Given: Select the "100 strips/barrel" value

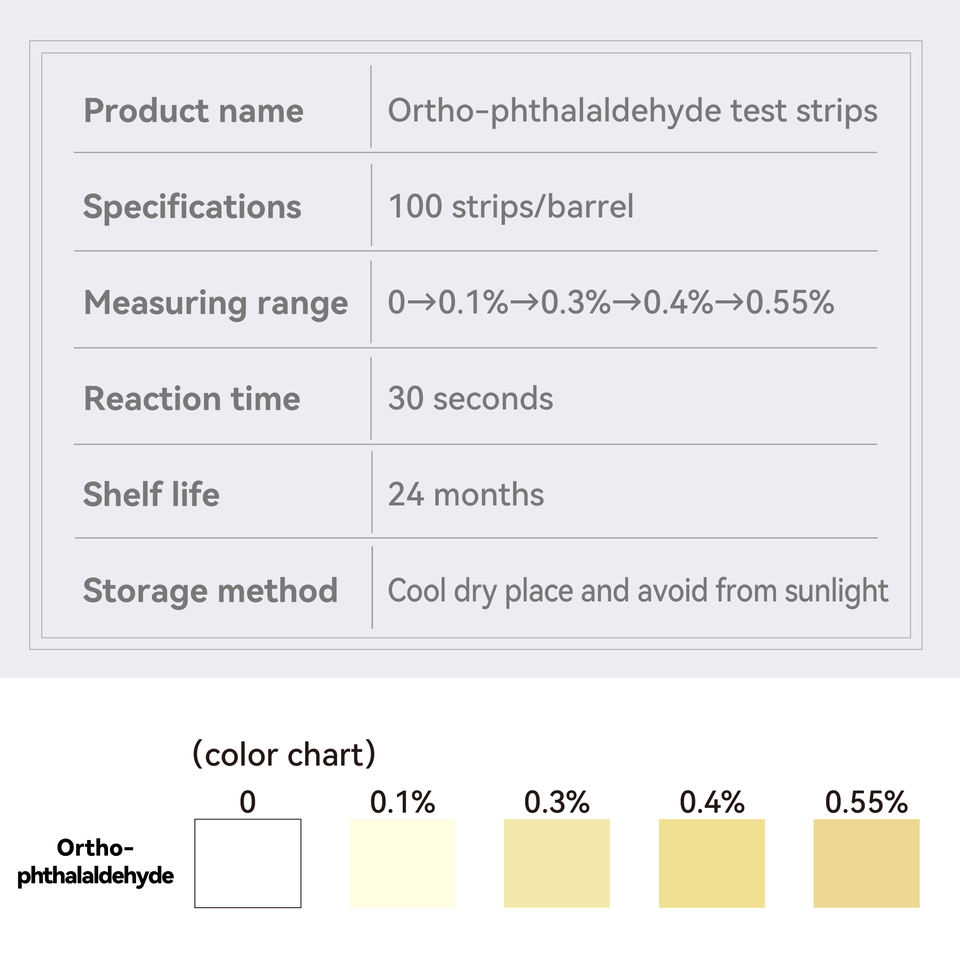Looking at the screenshot, I should 510,206.
